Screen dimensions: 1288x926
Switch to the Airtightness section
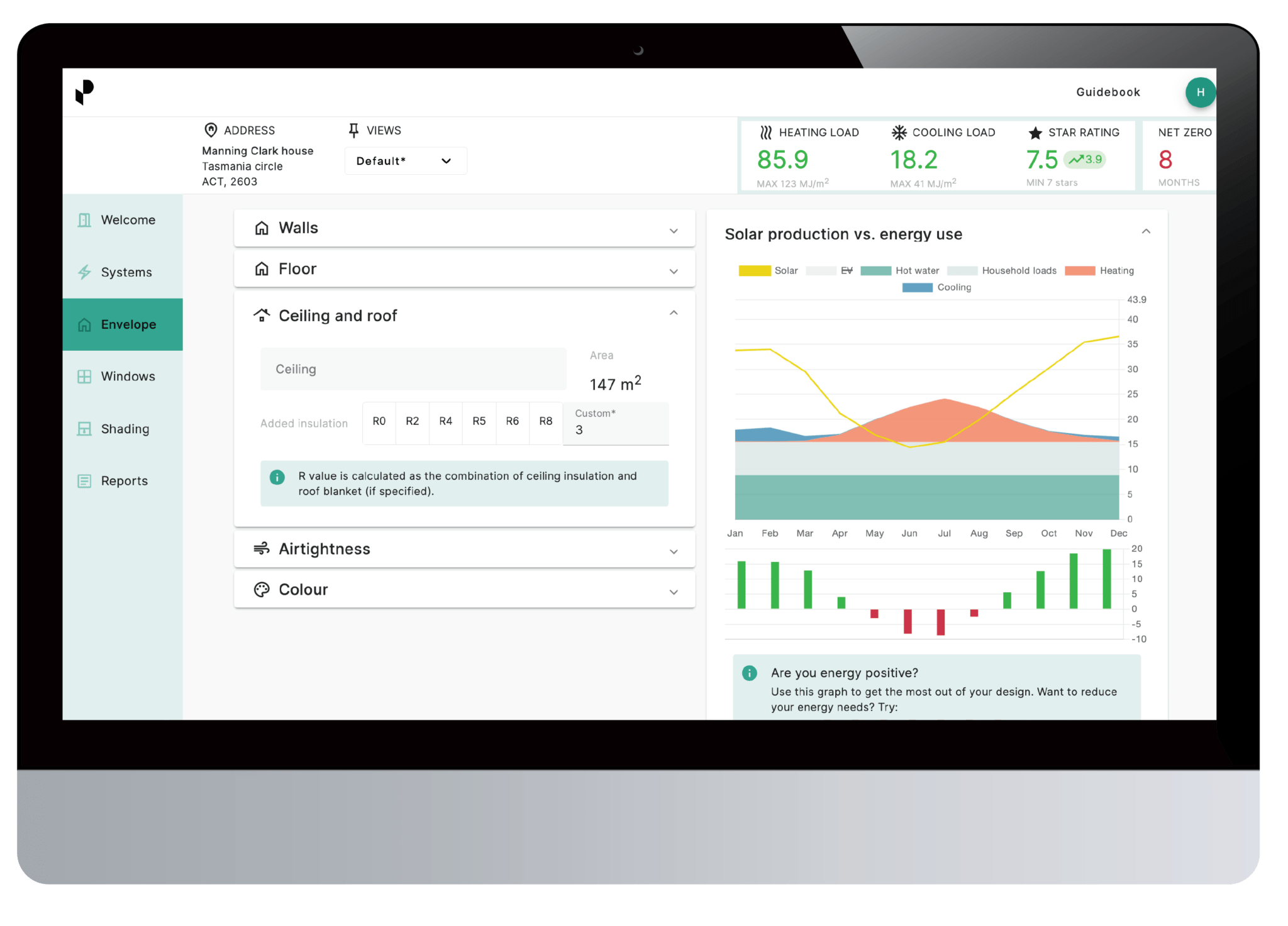click(x=464, y=548)
